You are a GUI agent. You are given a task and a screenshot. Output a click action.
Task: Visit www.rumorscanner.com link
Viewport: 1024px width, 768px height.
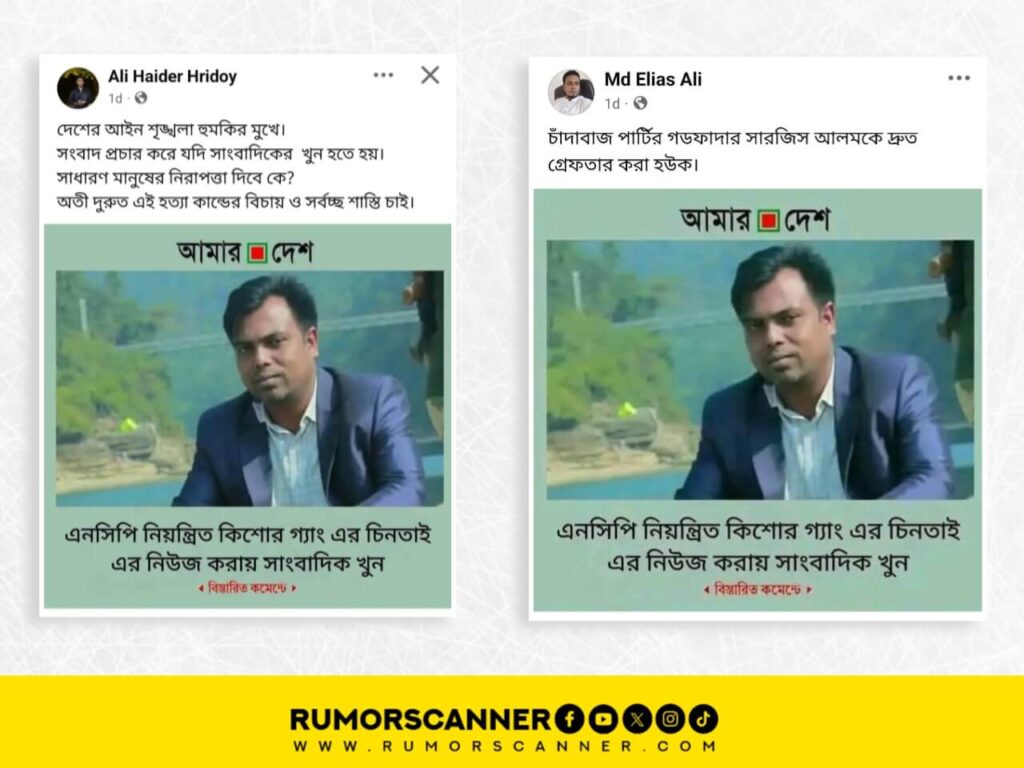(x=504, y=746)
